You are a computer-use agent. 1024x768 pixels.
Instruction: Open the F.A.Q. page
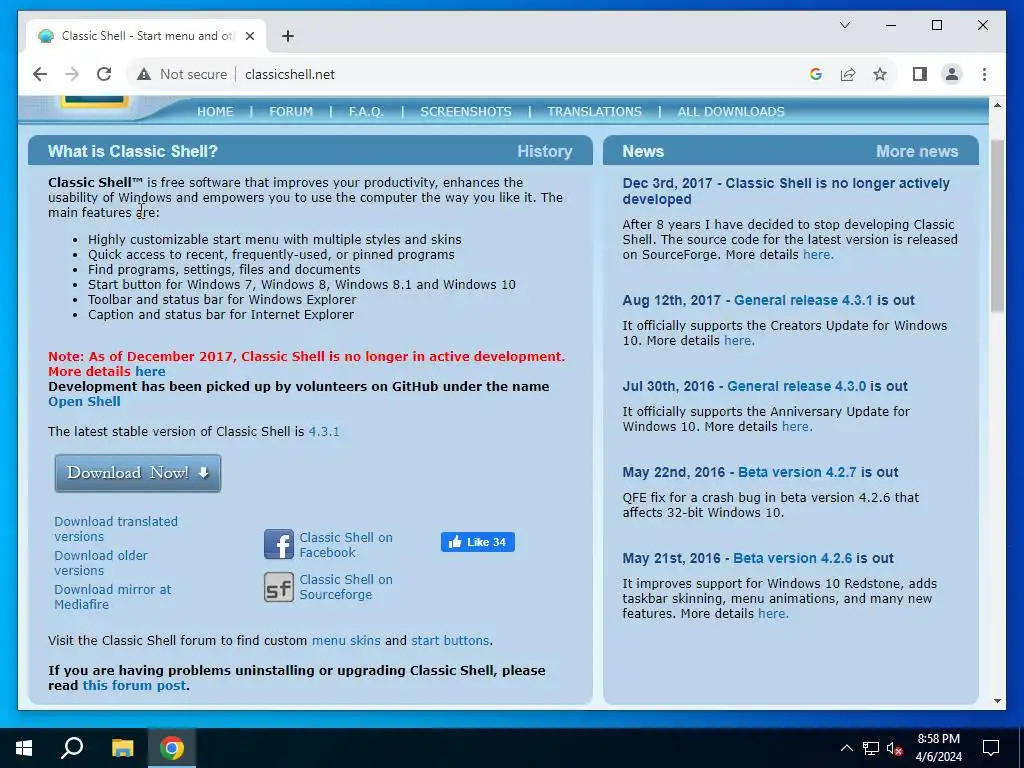click(x=366, y=112)
